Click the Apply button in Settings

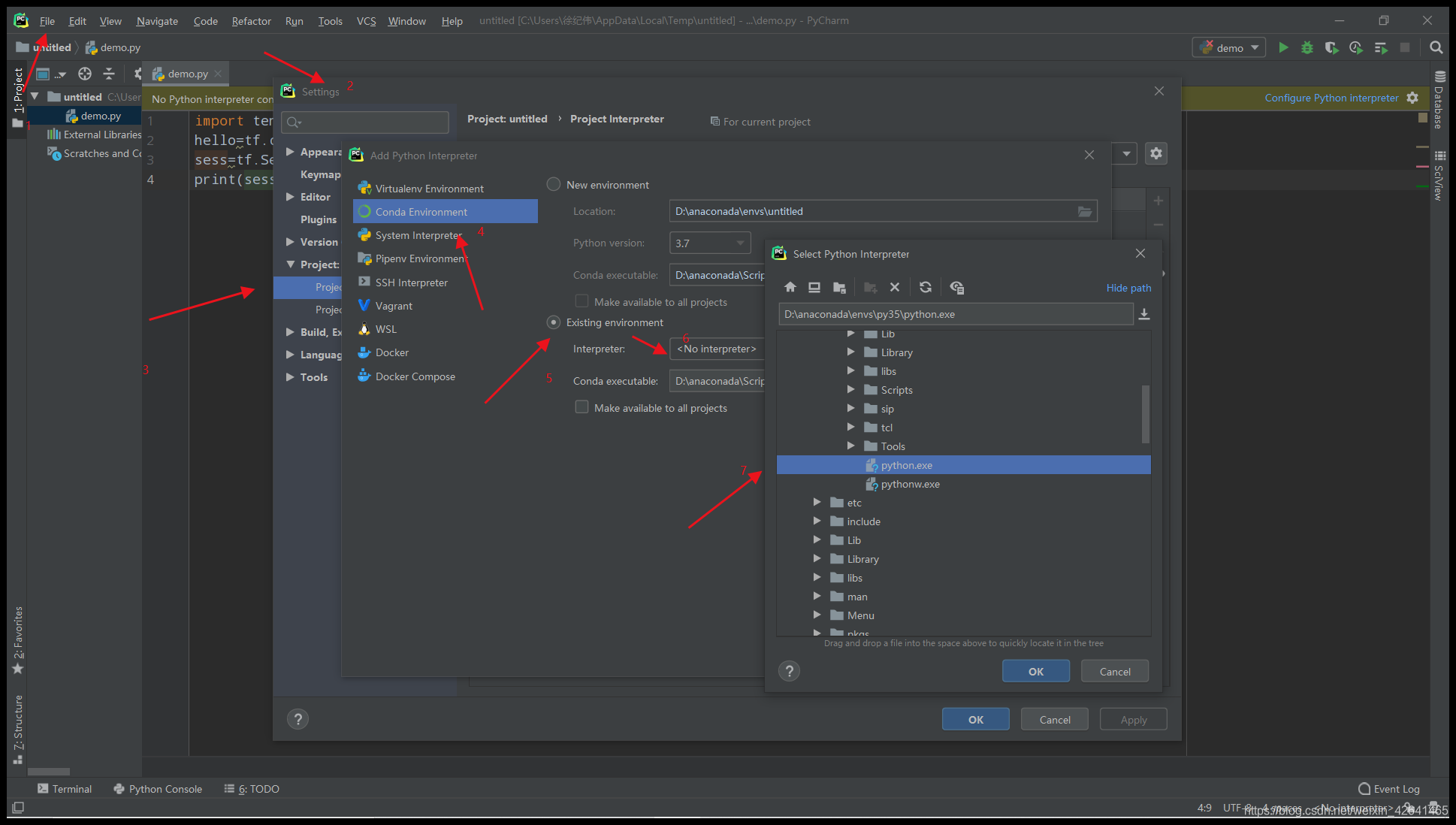pos(1134,720)
